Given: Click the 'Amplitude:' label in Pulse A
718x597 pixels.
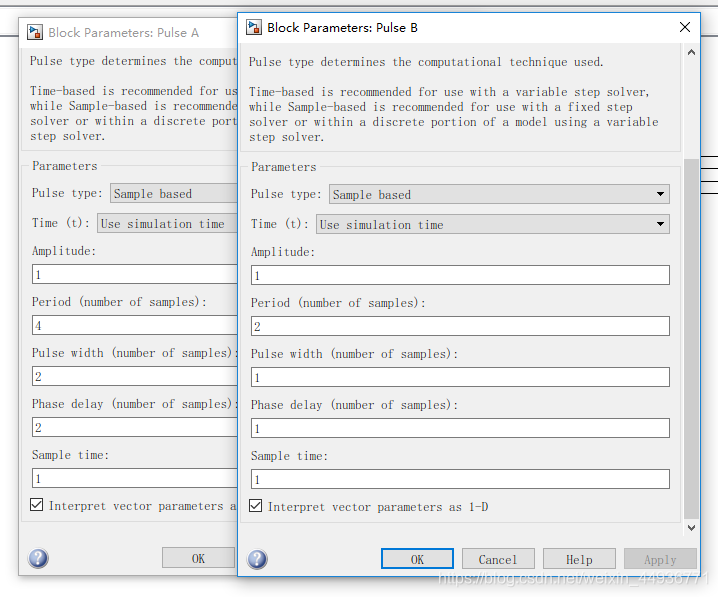Looking at the screenshot, I should pyautogui.click(x=64, y=251).
